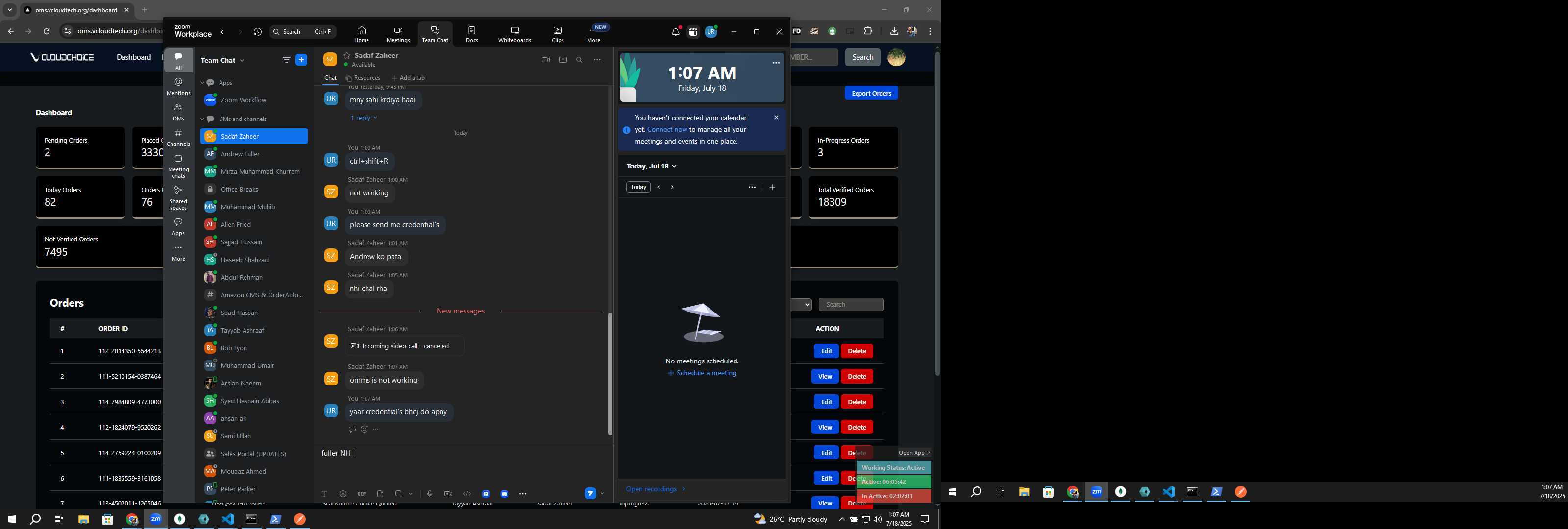This screenshot has width=1568, height=529.
Task: Collapse the DMs and channels group
Action: tap(202, 120)
